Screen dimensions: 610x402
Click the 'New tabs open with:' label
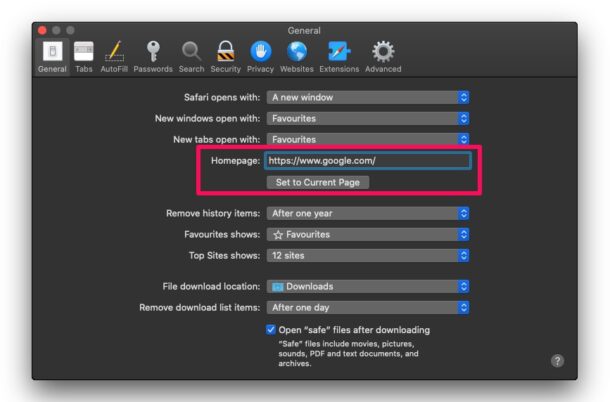(x=216, y=139)
